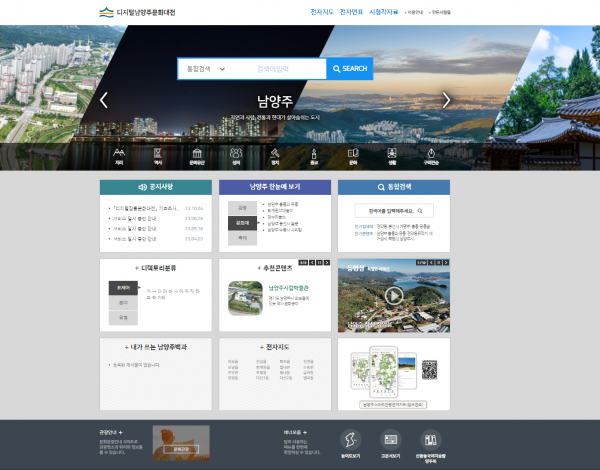Open the 통합검색 search type dropdown

pyautogui.click(x=205, y=69)
